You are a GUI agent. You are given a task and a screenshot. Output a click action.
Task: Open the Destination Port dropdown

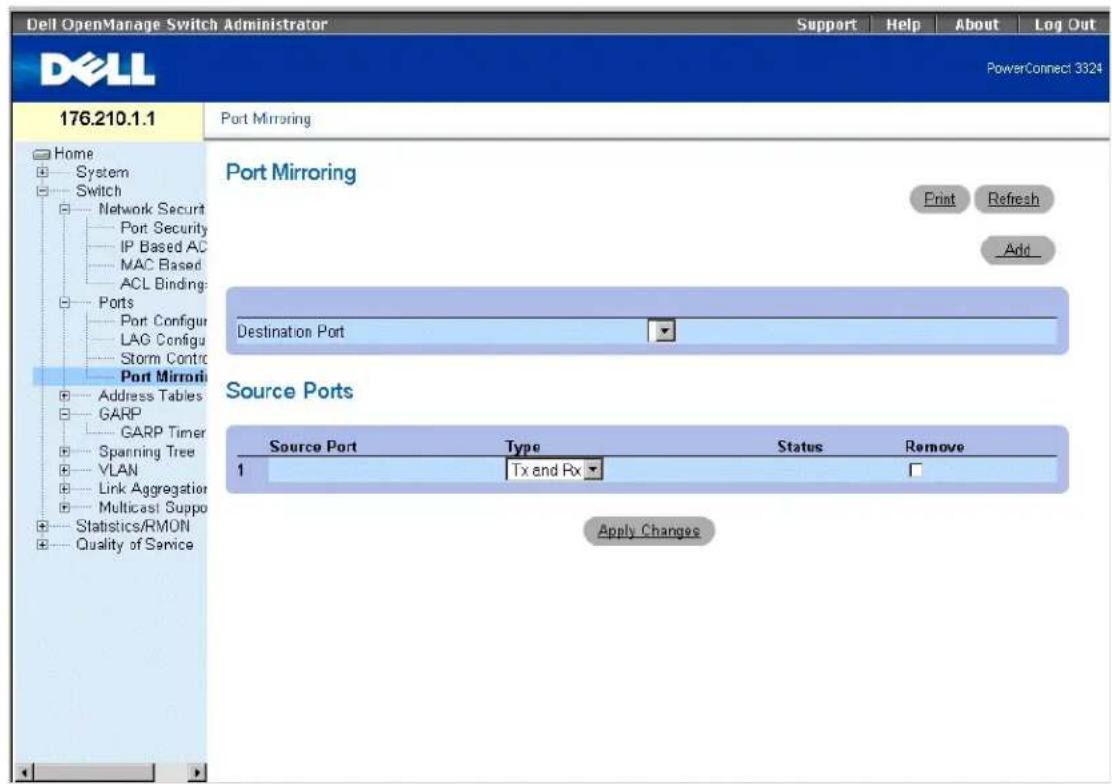662,331
